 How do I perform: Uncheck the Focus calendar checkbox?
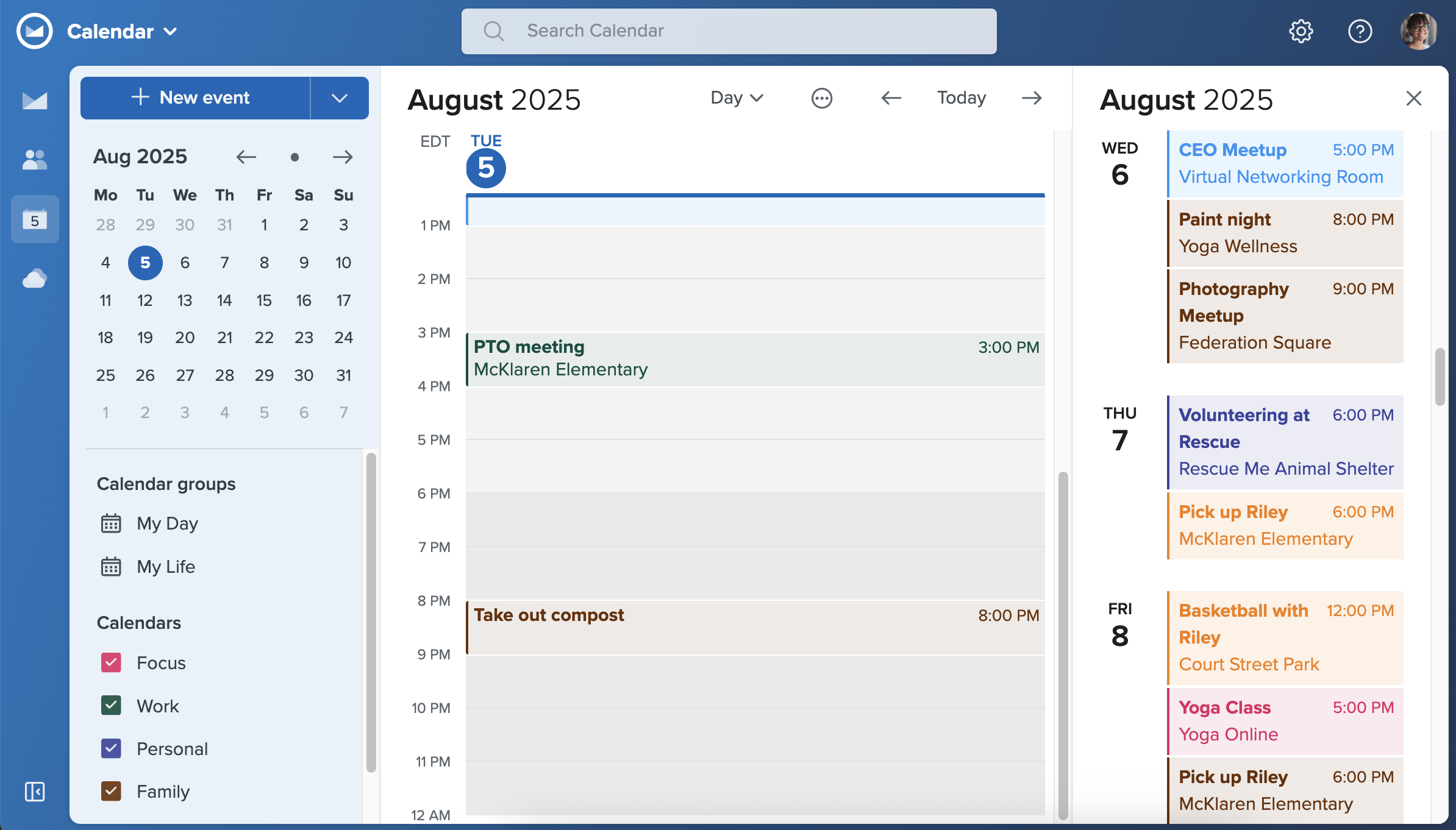pyautogui.click(x=111, y=662)
